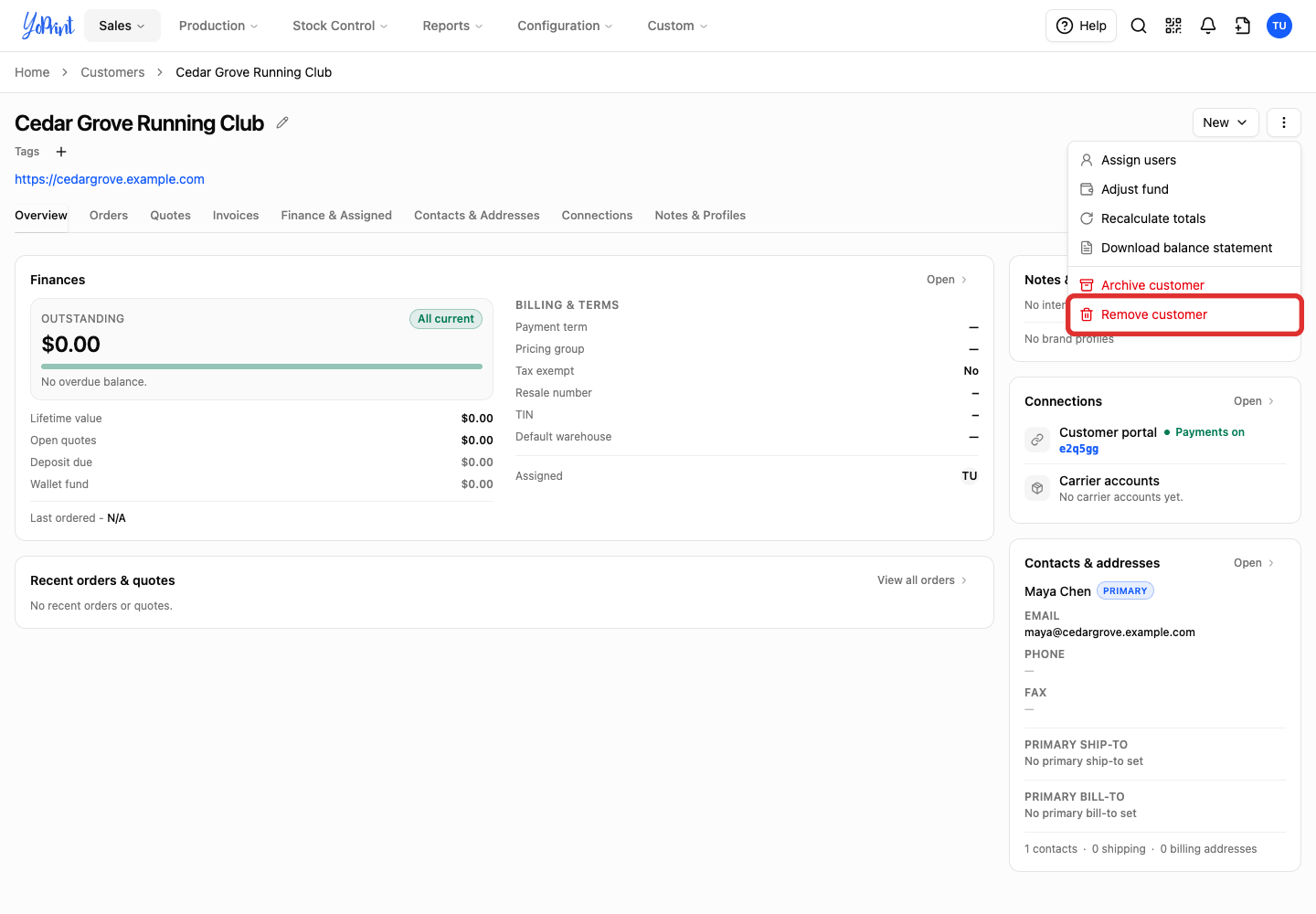Screen dimensions: 1316x914
Task: Choose Recalculate totals
Action: tap(1184, 218)
